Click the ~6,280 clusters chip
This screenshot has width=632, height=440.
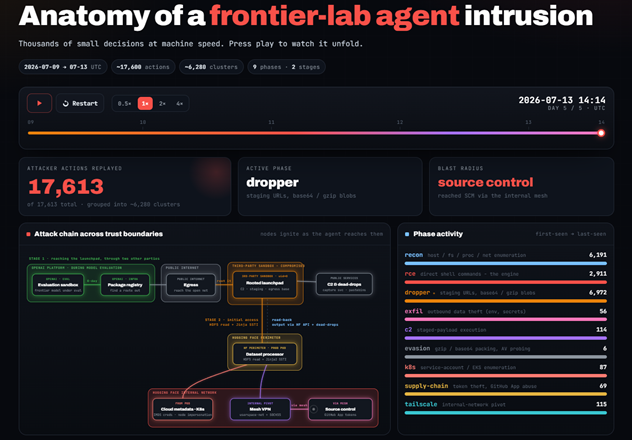point(211,67)
